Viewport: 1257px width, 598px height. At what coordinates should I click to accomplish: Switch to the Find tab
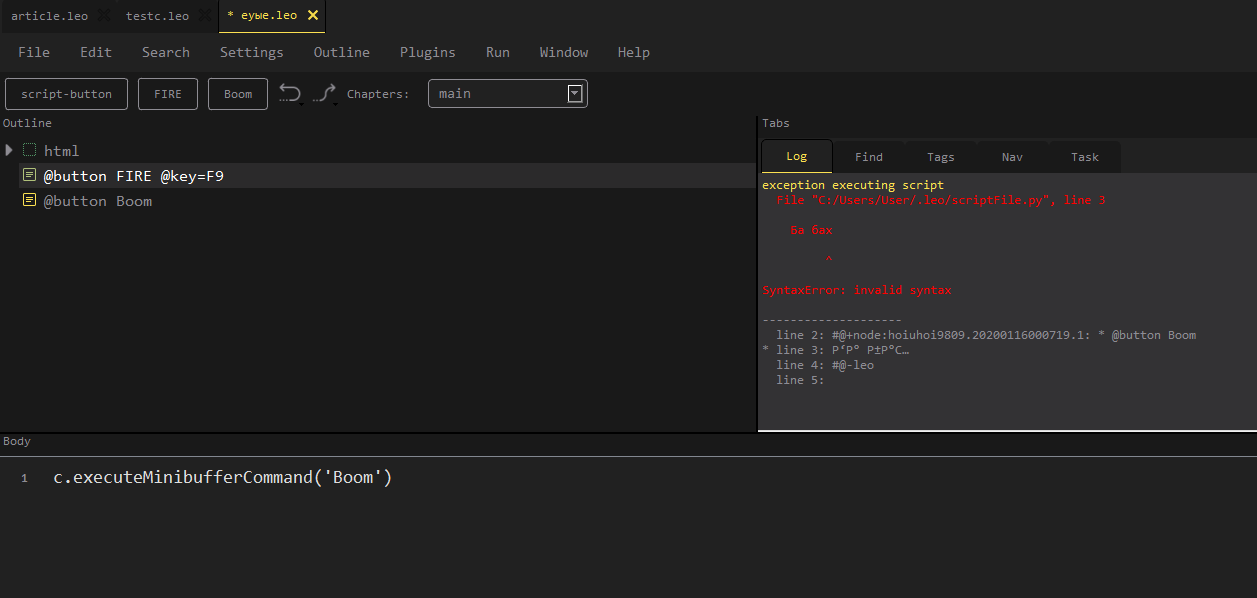pos(868,157)
